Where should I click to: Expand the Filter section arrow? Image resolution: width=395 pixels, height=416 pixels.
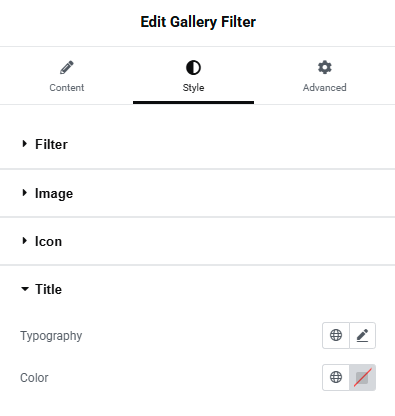[24, 144]
